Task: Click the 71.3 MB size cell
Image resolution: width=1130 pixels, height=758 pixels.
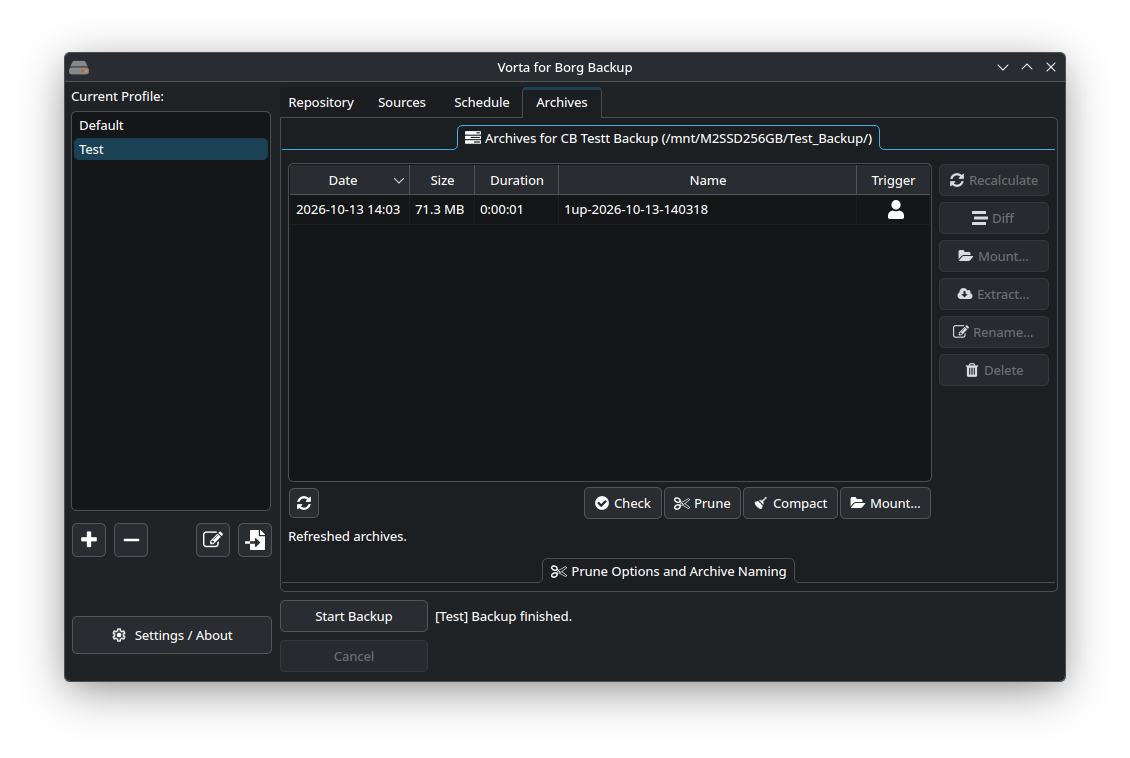Action: pyautogui.click(x=440, y=210)
